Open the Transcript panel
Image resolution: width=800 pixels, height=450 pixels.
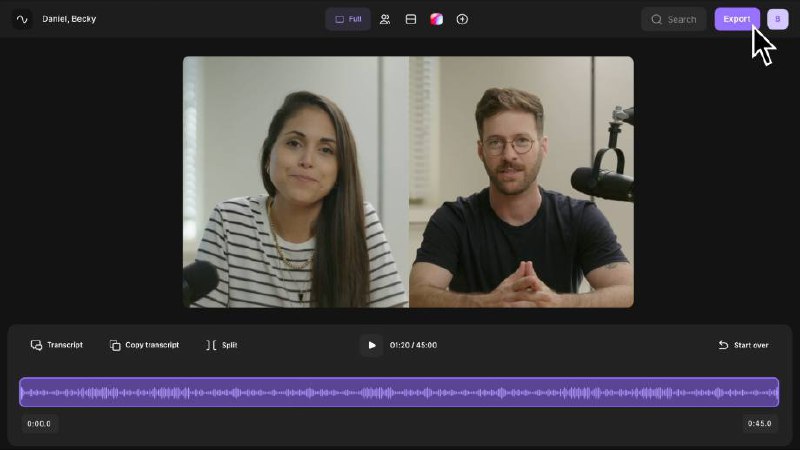pyautogui.click(x=57, y=345)
